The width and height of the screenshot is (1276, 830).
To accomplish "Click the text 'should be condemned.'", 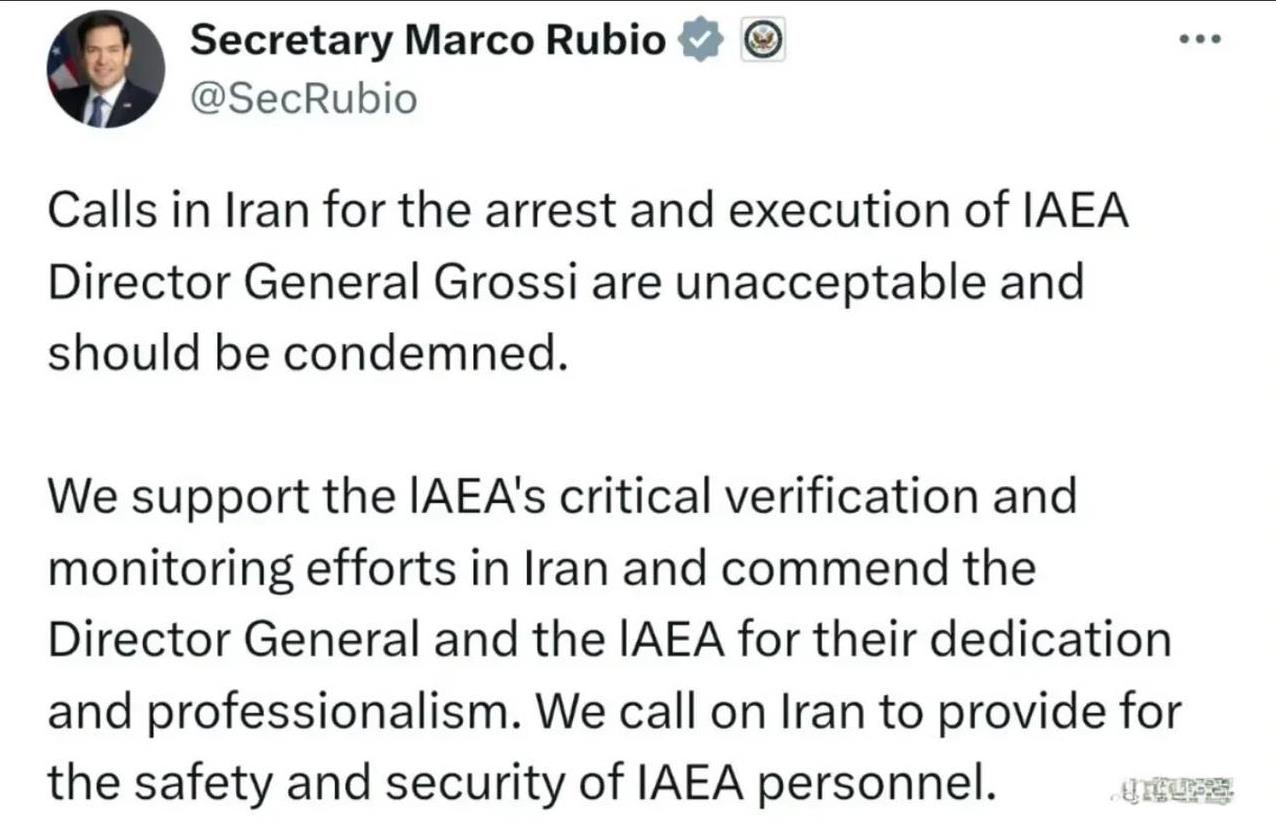I will [308, 353].
